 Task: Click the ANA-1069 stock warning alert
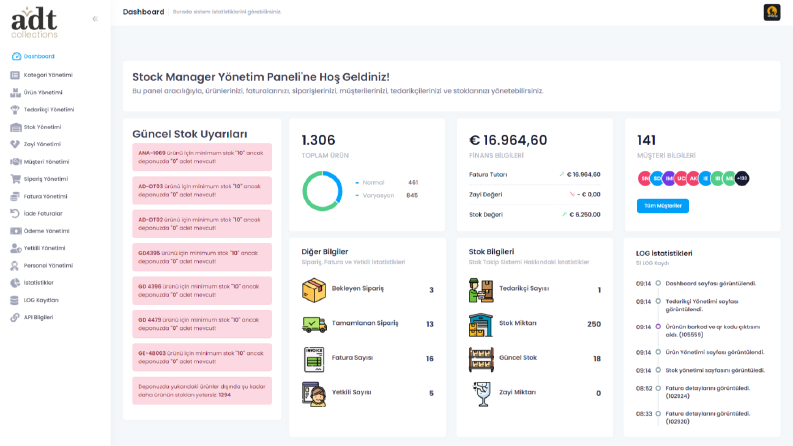pyautogui.click(x=202, y=157)
